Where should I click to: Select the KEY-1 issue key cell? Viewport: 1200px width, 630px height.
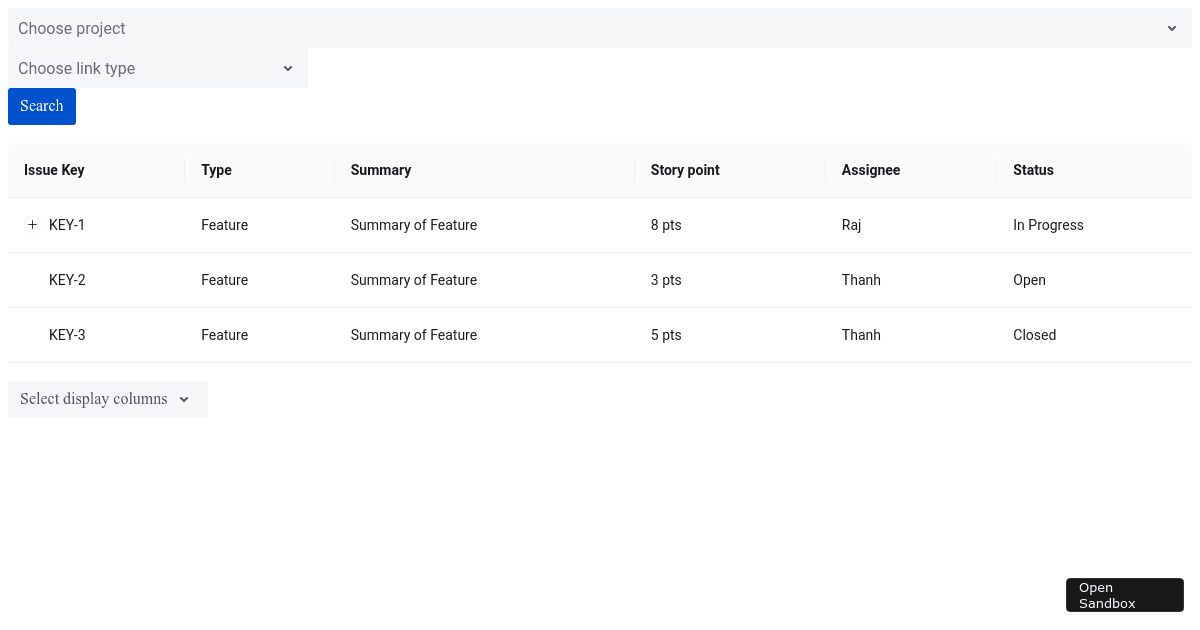coord(67,225)
